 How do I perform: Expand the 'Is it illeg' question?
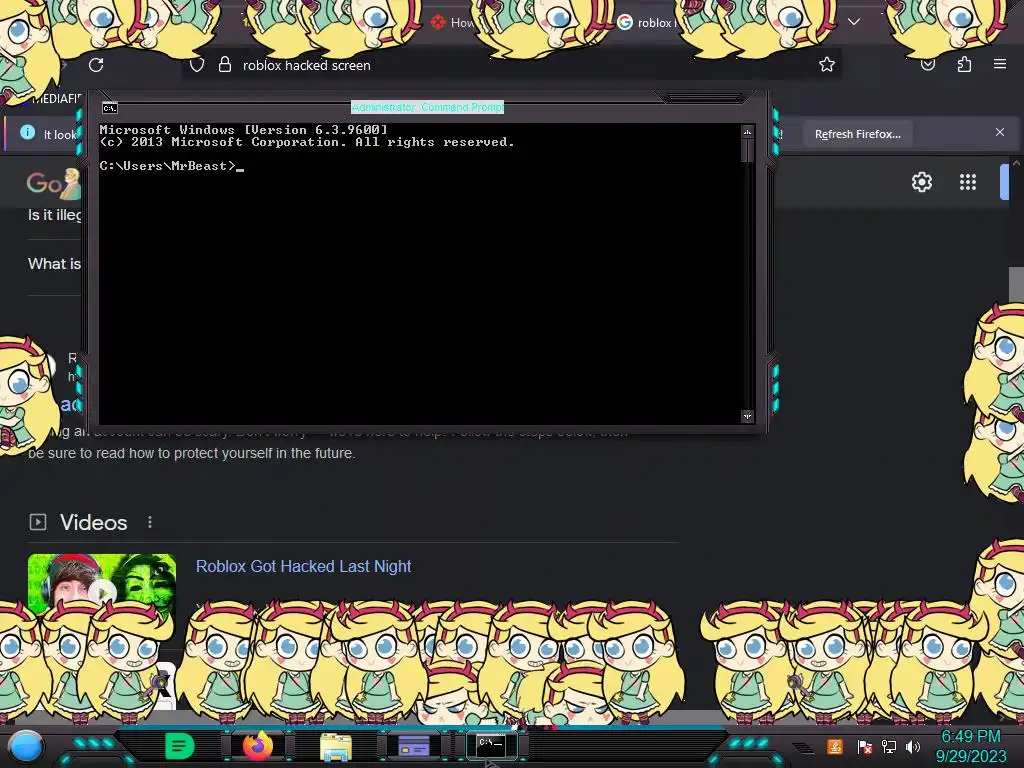click(x=54, y=215)
